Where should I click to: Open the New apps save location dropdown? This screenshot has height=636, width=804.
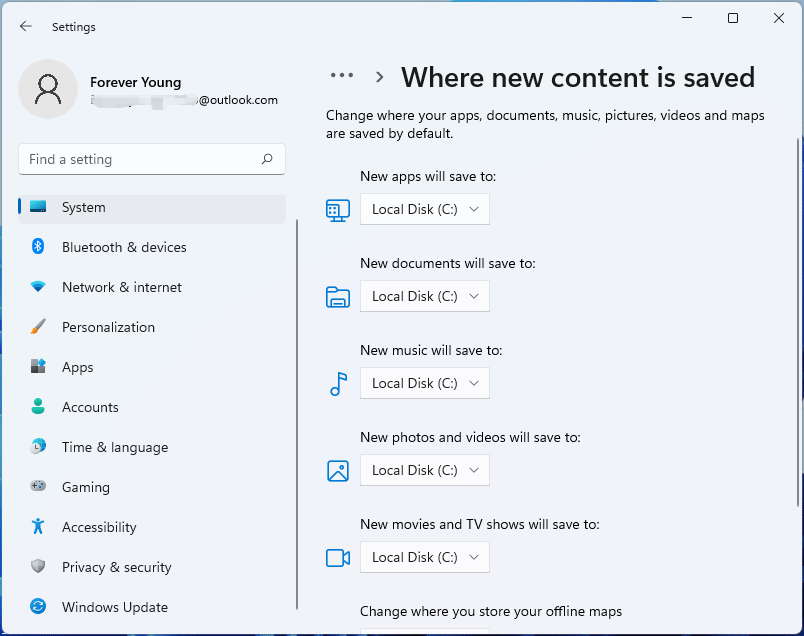click(425, 209)
